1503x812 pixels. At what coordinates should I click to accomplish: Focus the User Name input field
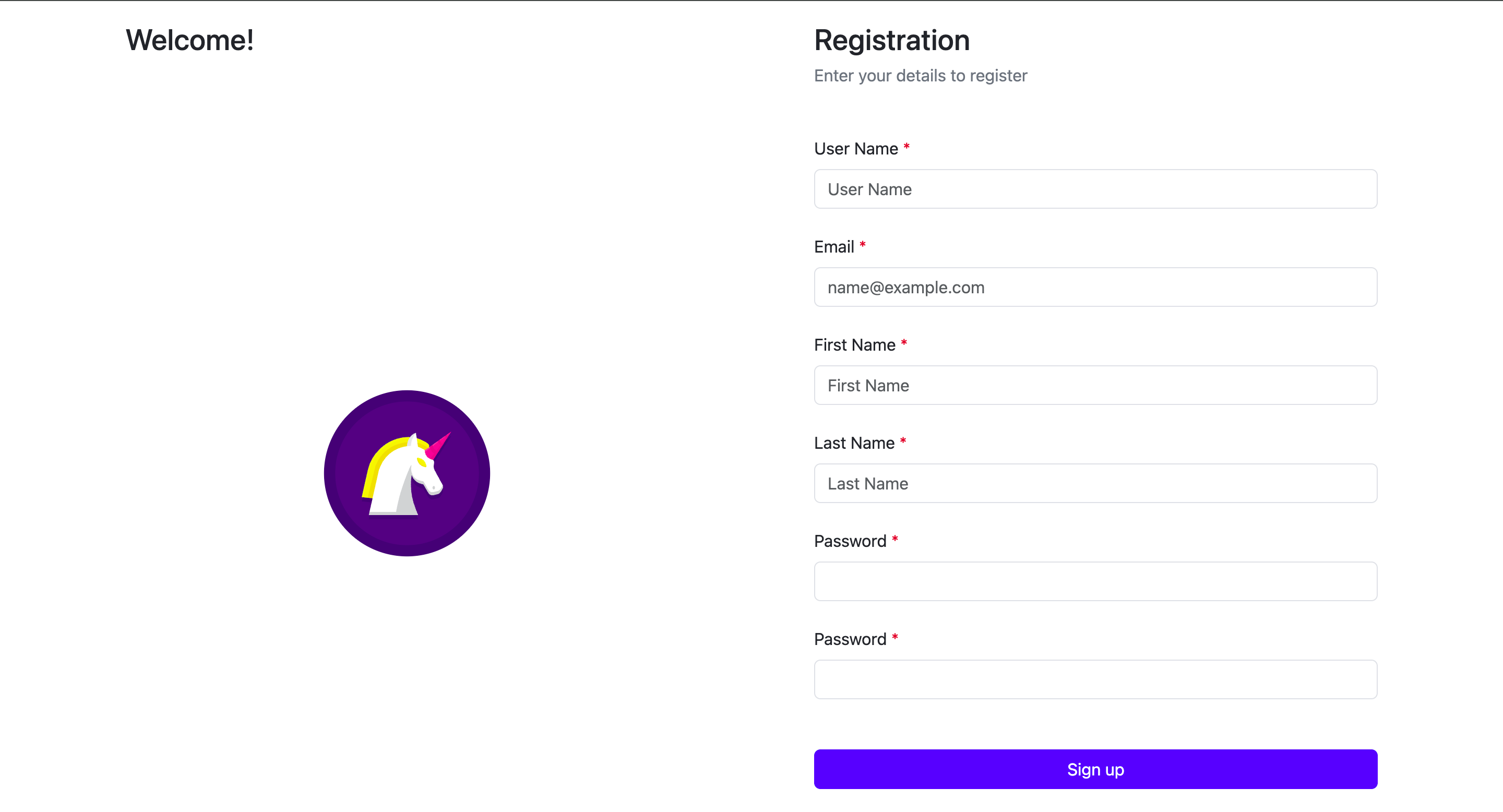[1095, 189]
